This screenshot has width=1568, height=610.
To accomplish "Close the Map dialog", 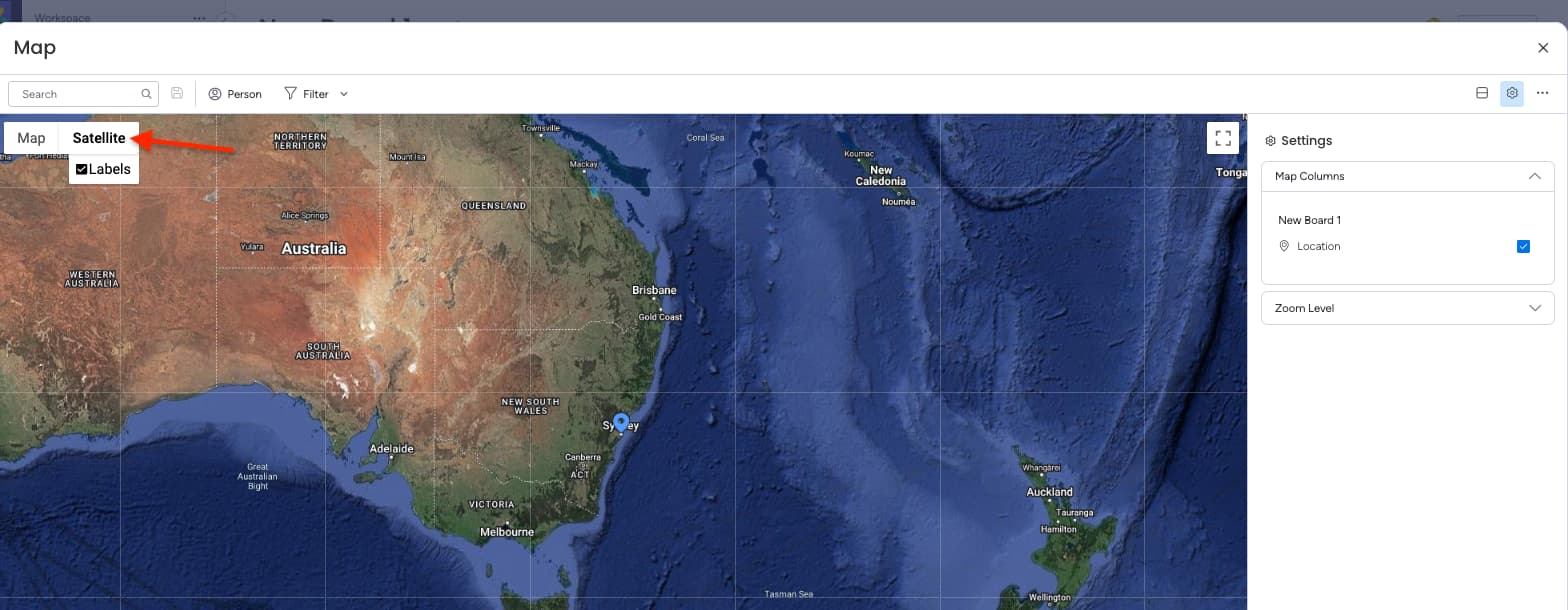I will (x=1543, y=48).
